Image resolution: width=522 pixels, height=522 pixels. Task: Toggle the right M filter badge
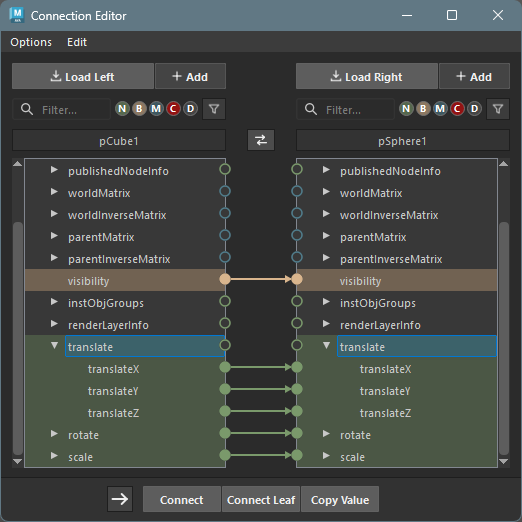click(440, 109)
